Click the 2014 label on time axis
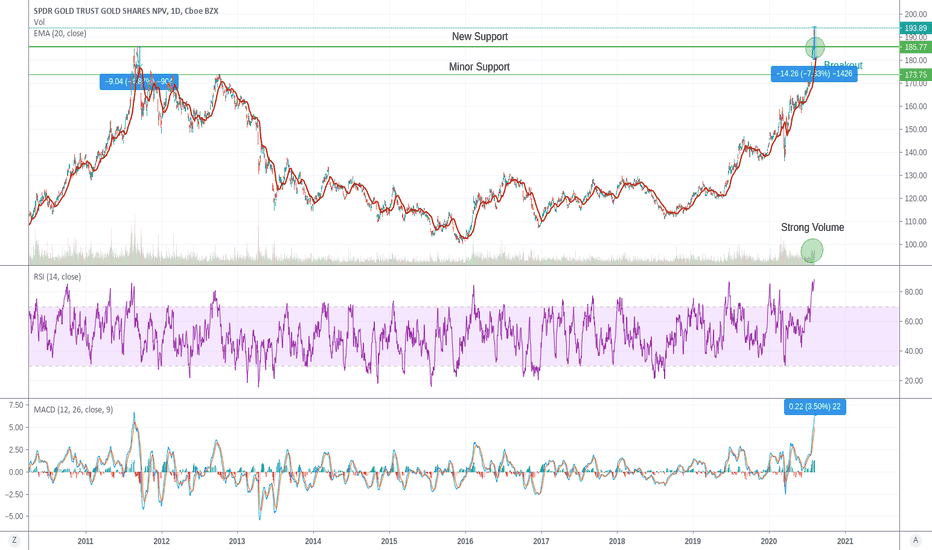This screenshot has height=550, width=932. (x=313, y=541)
